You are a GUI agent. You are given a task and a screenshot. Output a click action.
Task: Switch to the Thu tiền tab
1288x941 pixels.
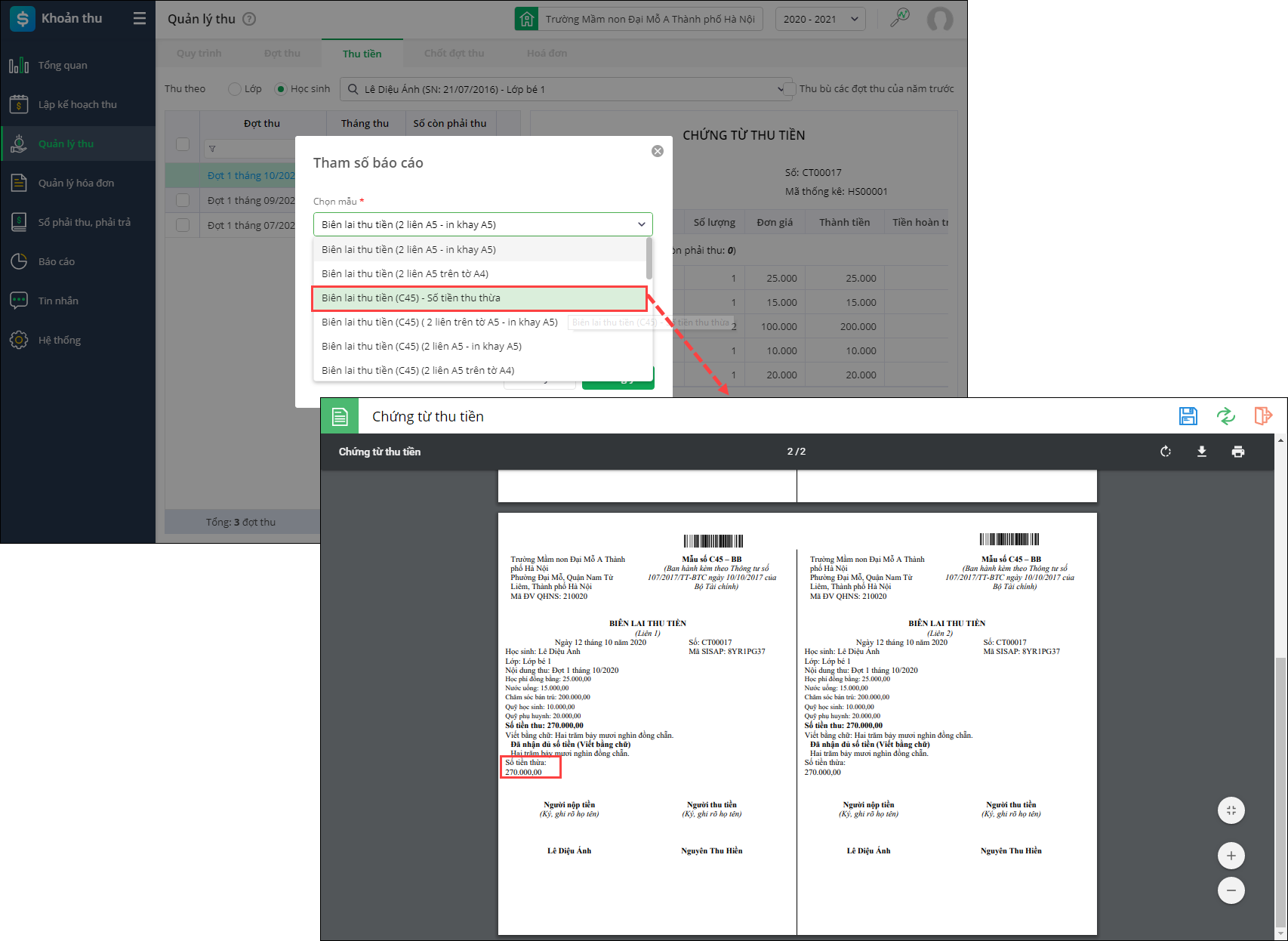point(362,54)
